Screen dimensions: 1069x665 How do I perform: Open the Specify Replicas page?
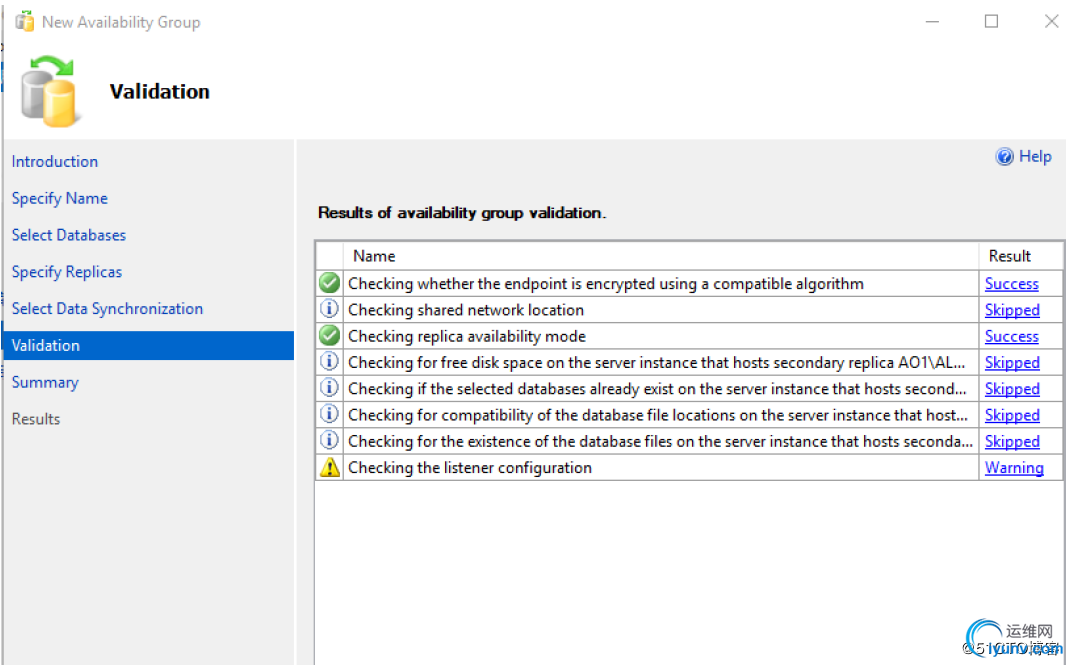67,272
